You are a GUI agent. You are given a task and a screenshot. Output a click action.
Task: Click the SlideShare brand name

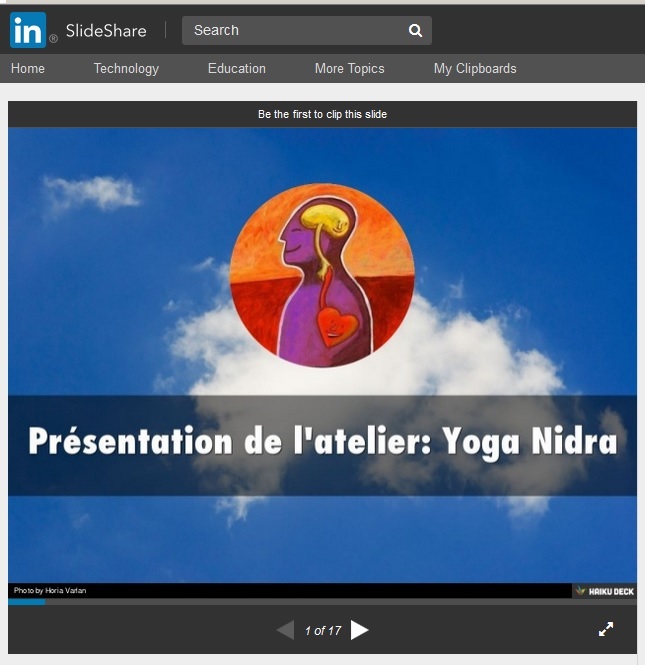106,31
